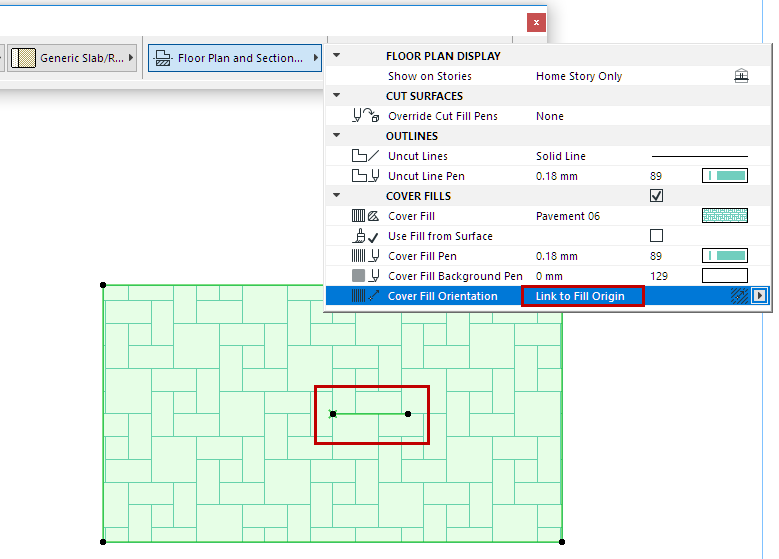Toggle the Use Fill from Surface checkbox
This screenshot has height=559, width=779.
point(656,236)
